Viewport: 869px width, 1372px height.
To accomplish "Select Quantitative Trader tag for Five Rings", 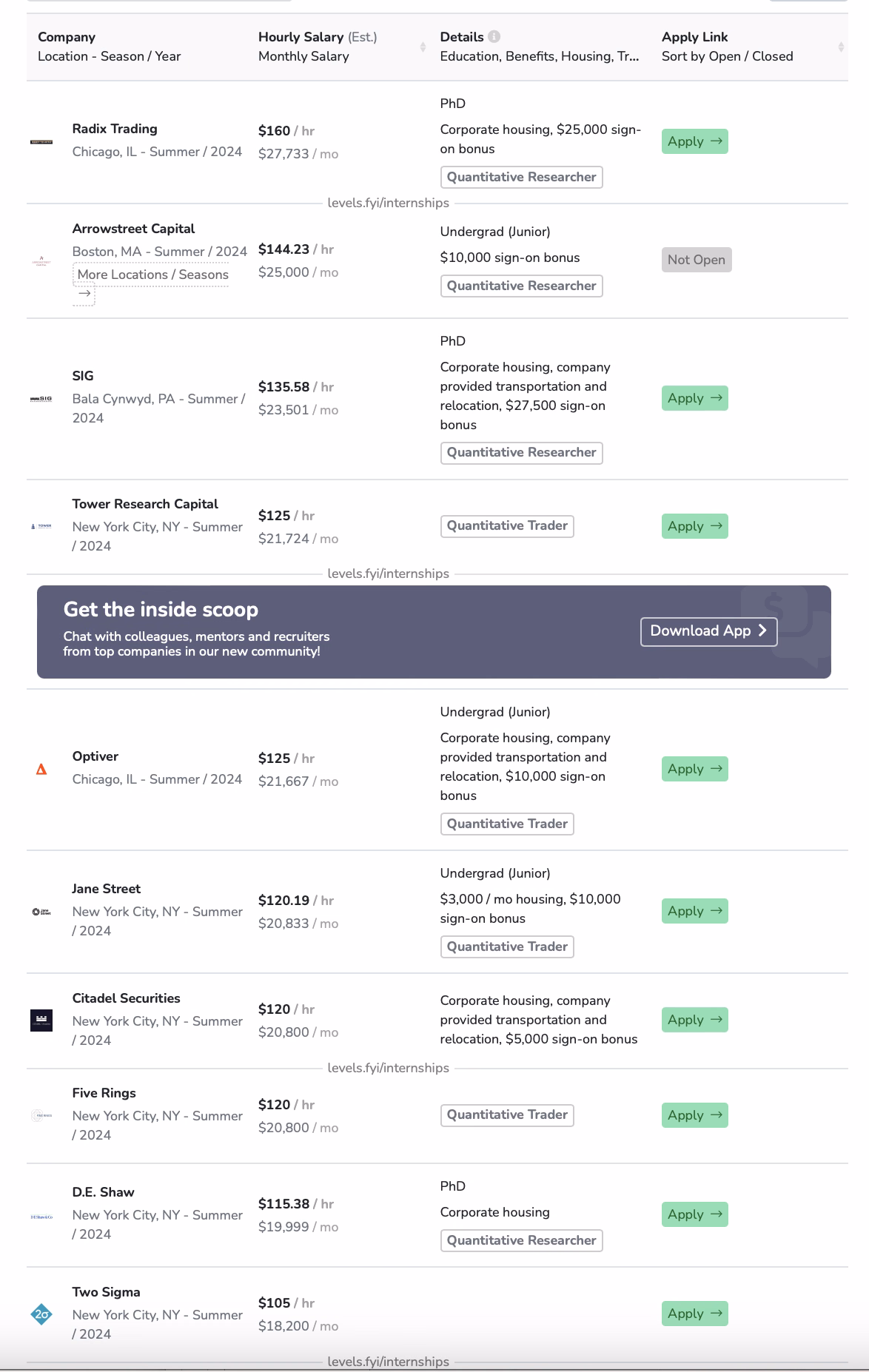I will point(507,1115).
